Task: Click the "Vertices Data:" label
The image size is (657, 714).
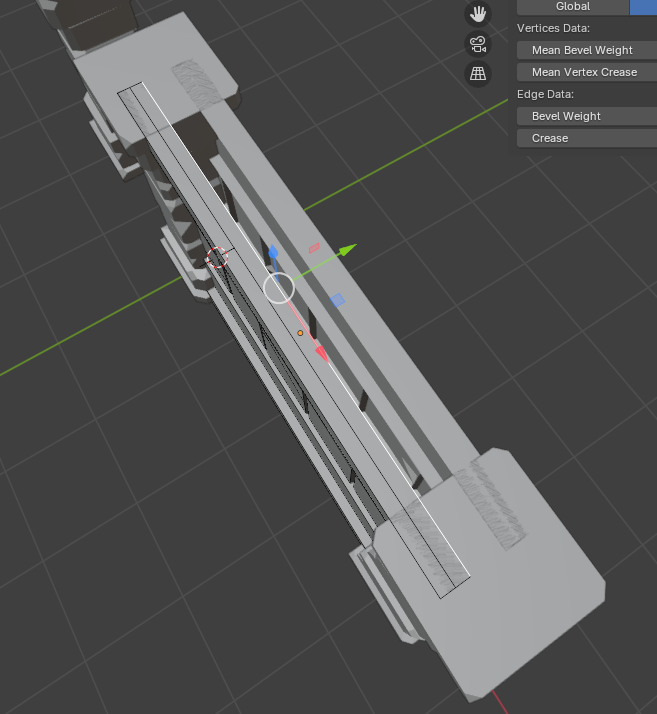Action: coord(553,28)
